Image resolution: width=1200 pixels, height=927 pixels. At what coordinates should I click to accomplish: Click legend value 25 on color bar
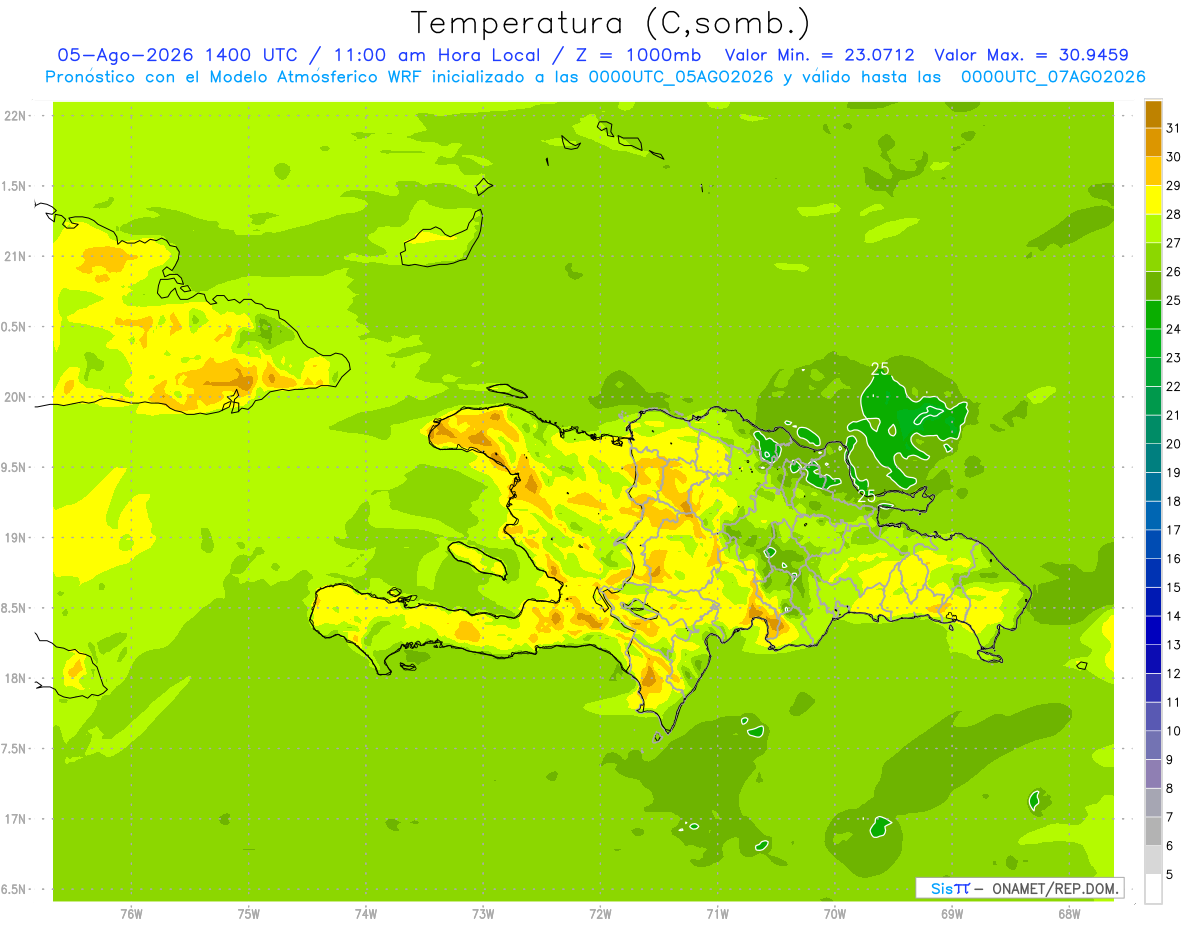pos(1173,300)
